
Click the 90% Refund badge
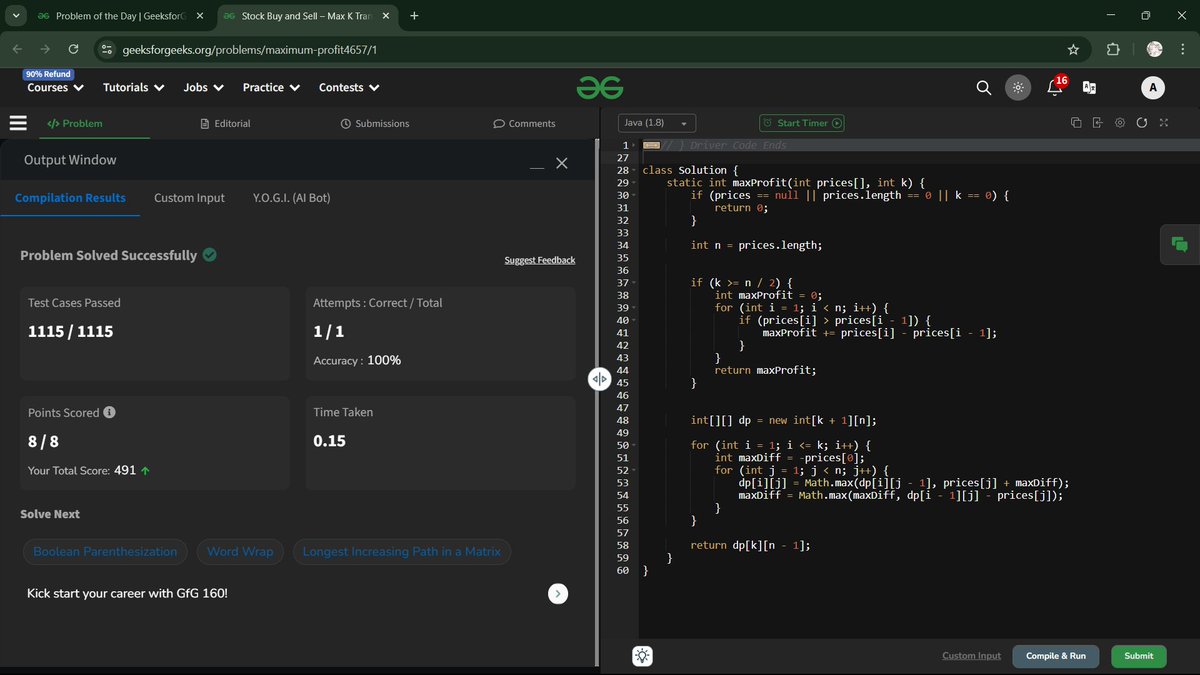point(47,74)
